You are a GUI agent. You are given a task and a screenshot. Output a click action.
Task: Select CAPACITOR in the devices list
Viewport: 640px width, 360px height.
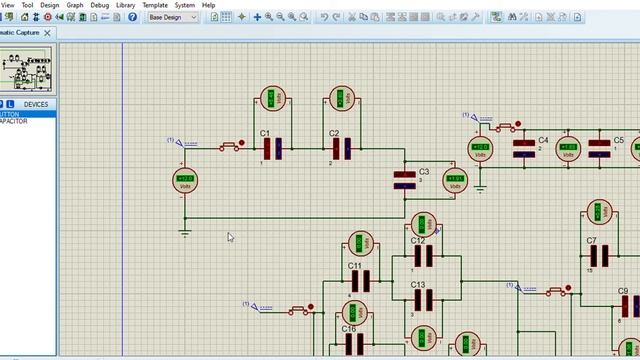pyautogui.click(x=27, y=121)
